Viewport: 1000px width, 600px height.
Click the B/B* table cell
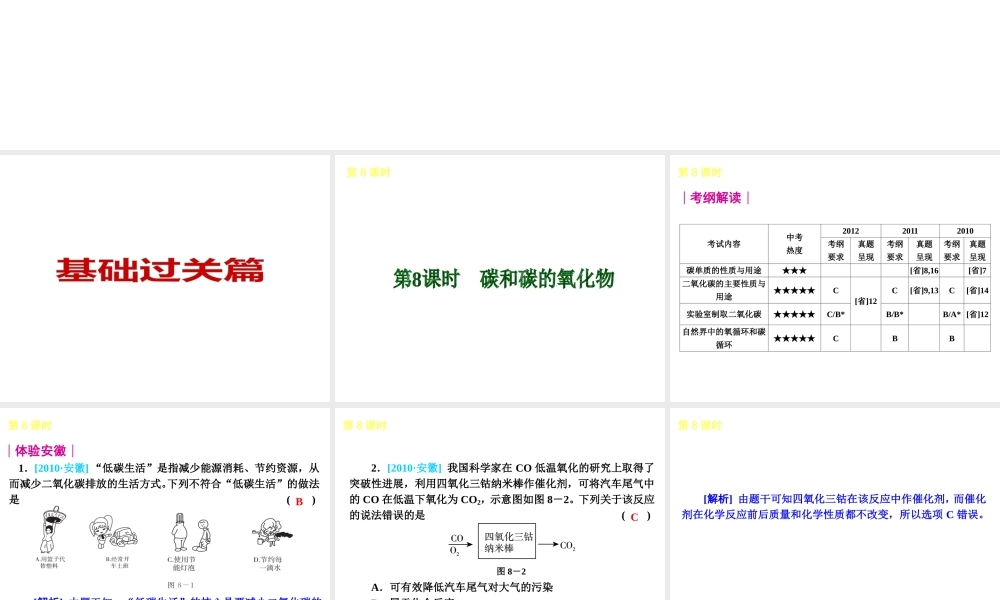[x=895, y=314]
